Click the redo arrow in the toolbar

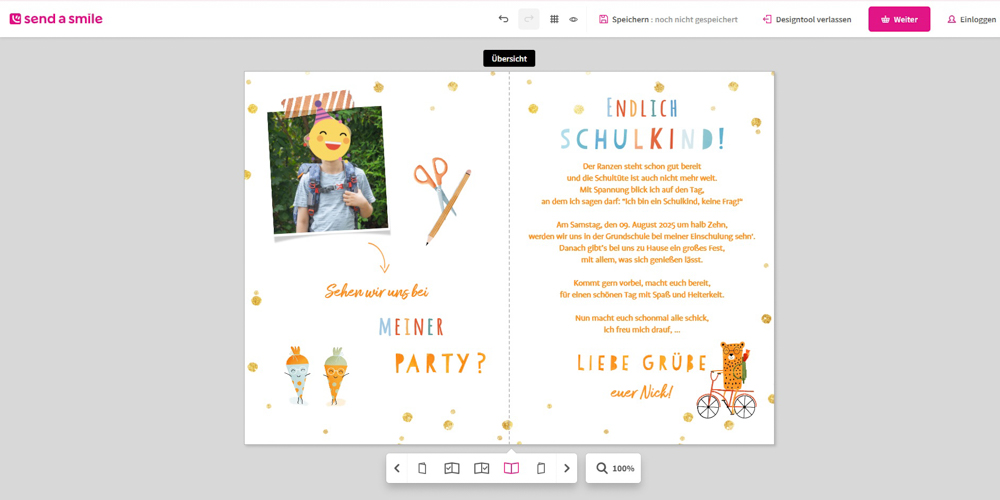528,19
